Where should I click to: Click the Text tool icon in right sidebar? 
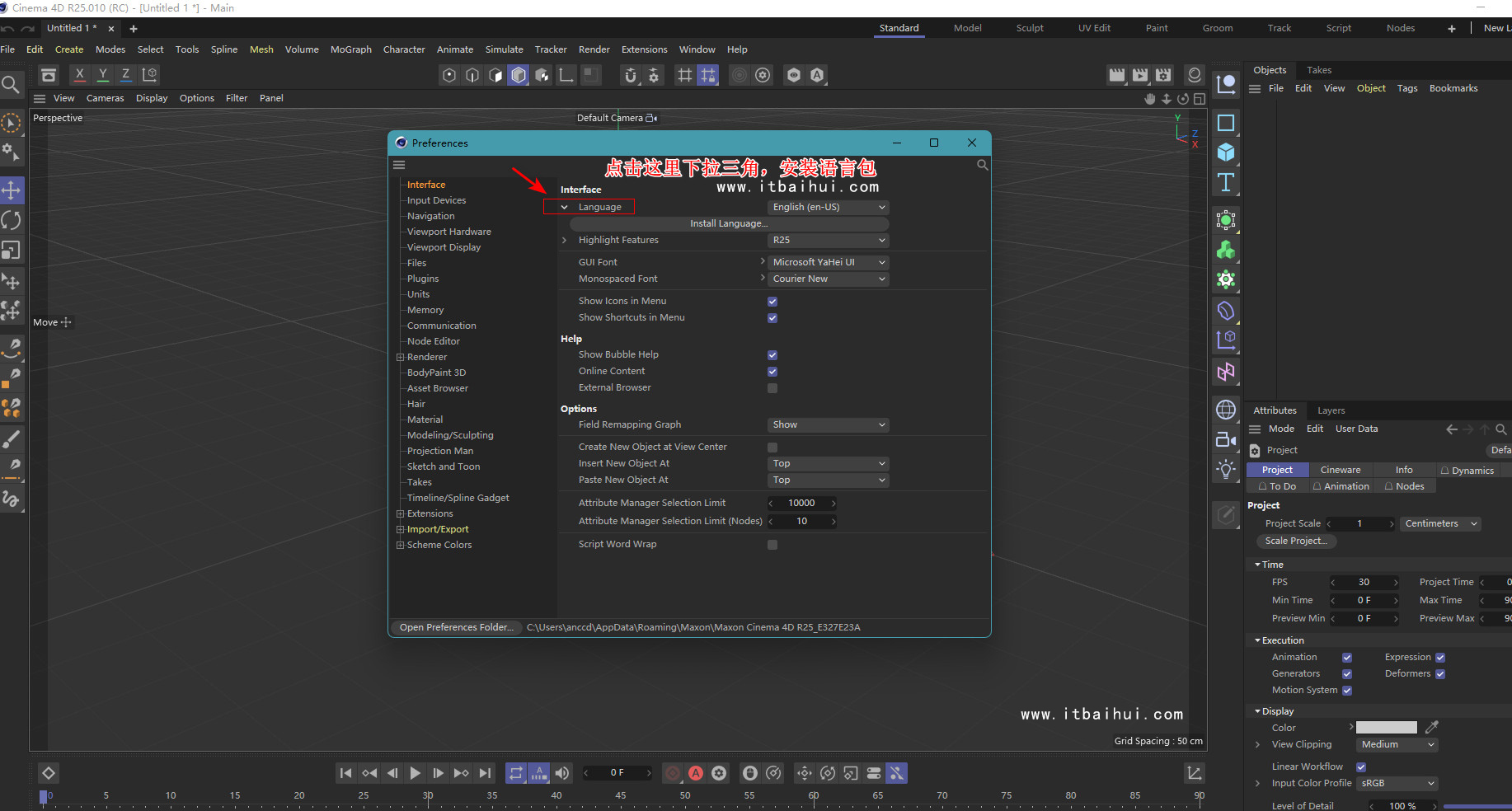point(1226,183)
